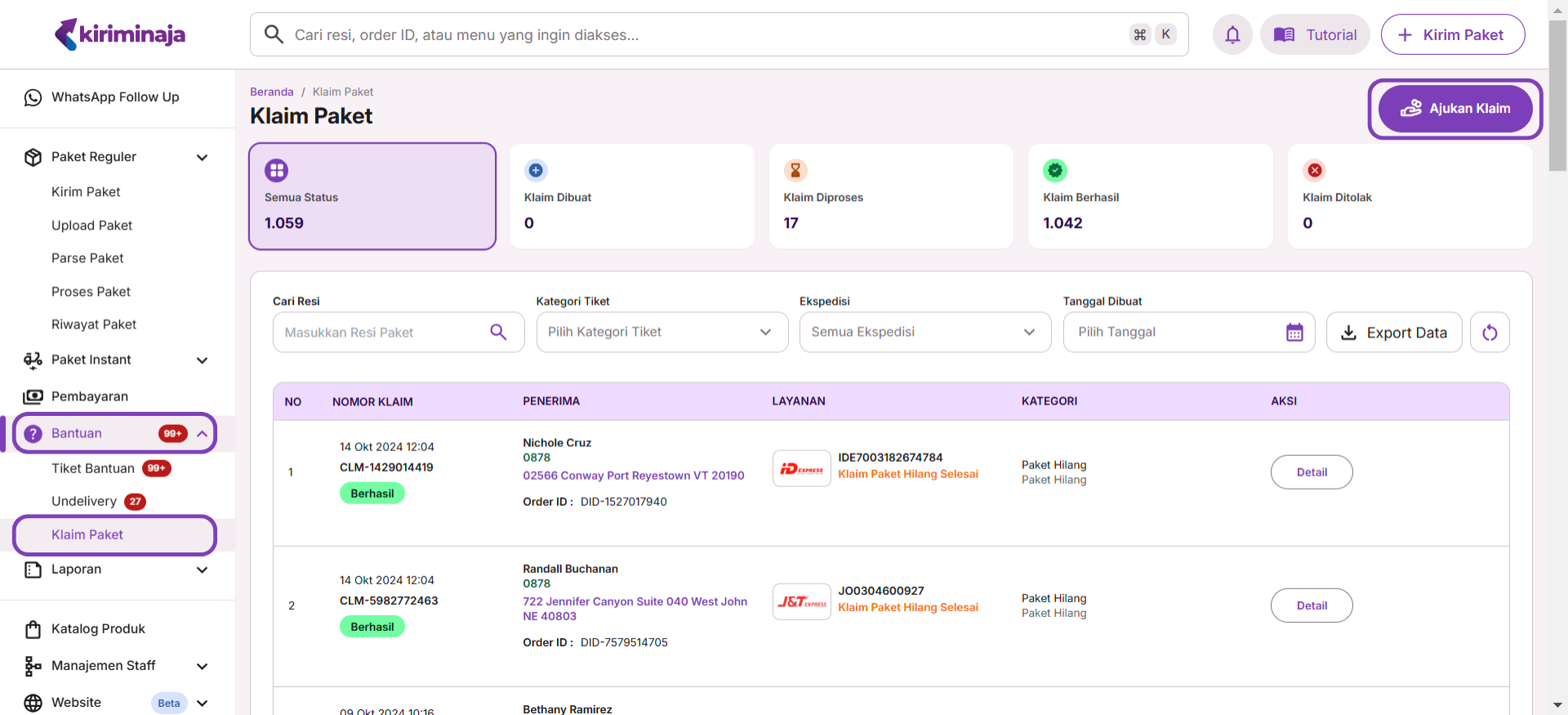This screenshot has width=1568, height=715.
Task: Click the Katalog Produk bag icon
Action: 33,629
